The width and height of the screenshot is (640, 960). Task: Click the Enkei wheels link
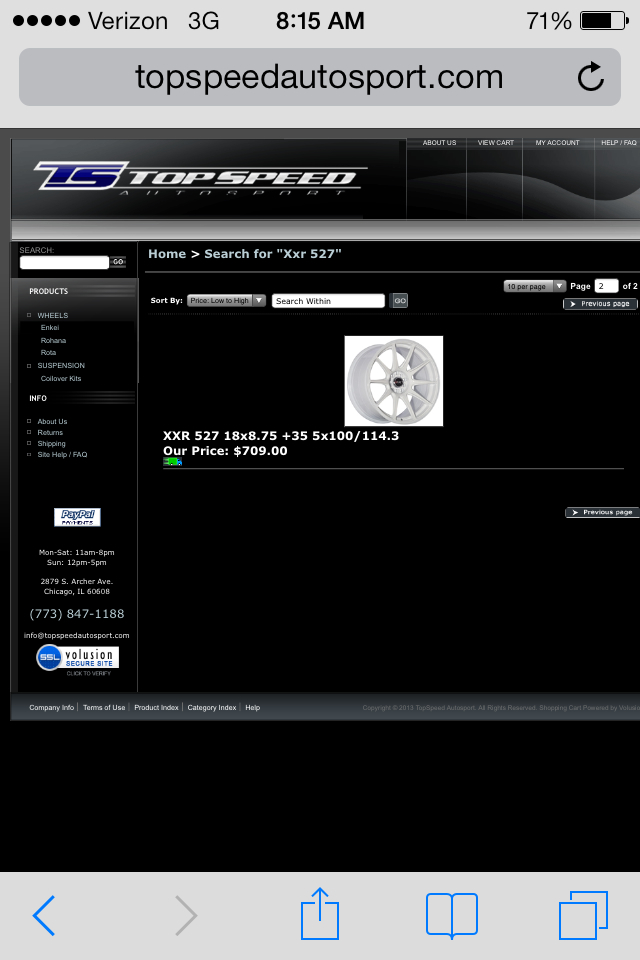click(x=50, y=328)
